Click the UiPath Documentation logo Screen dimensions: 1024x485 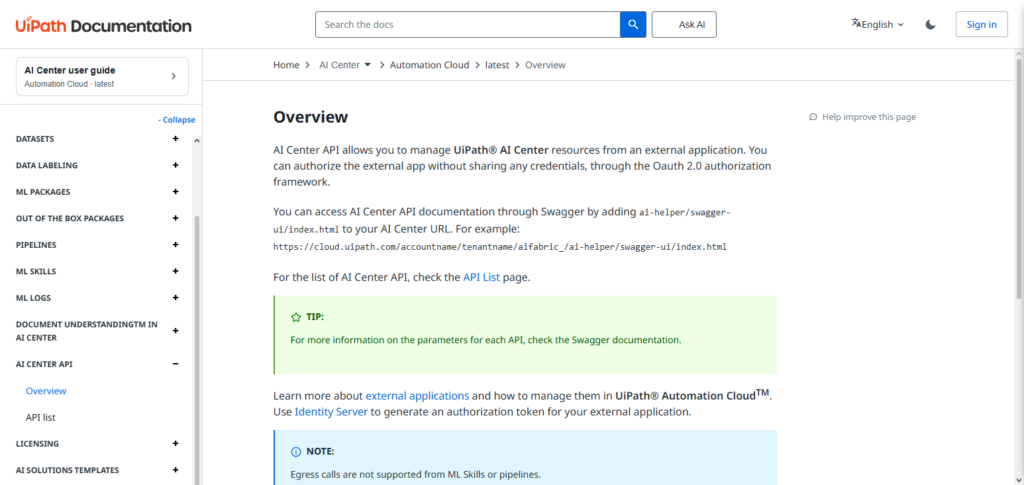tap(104, 26)
